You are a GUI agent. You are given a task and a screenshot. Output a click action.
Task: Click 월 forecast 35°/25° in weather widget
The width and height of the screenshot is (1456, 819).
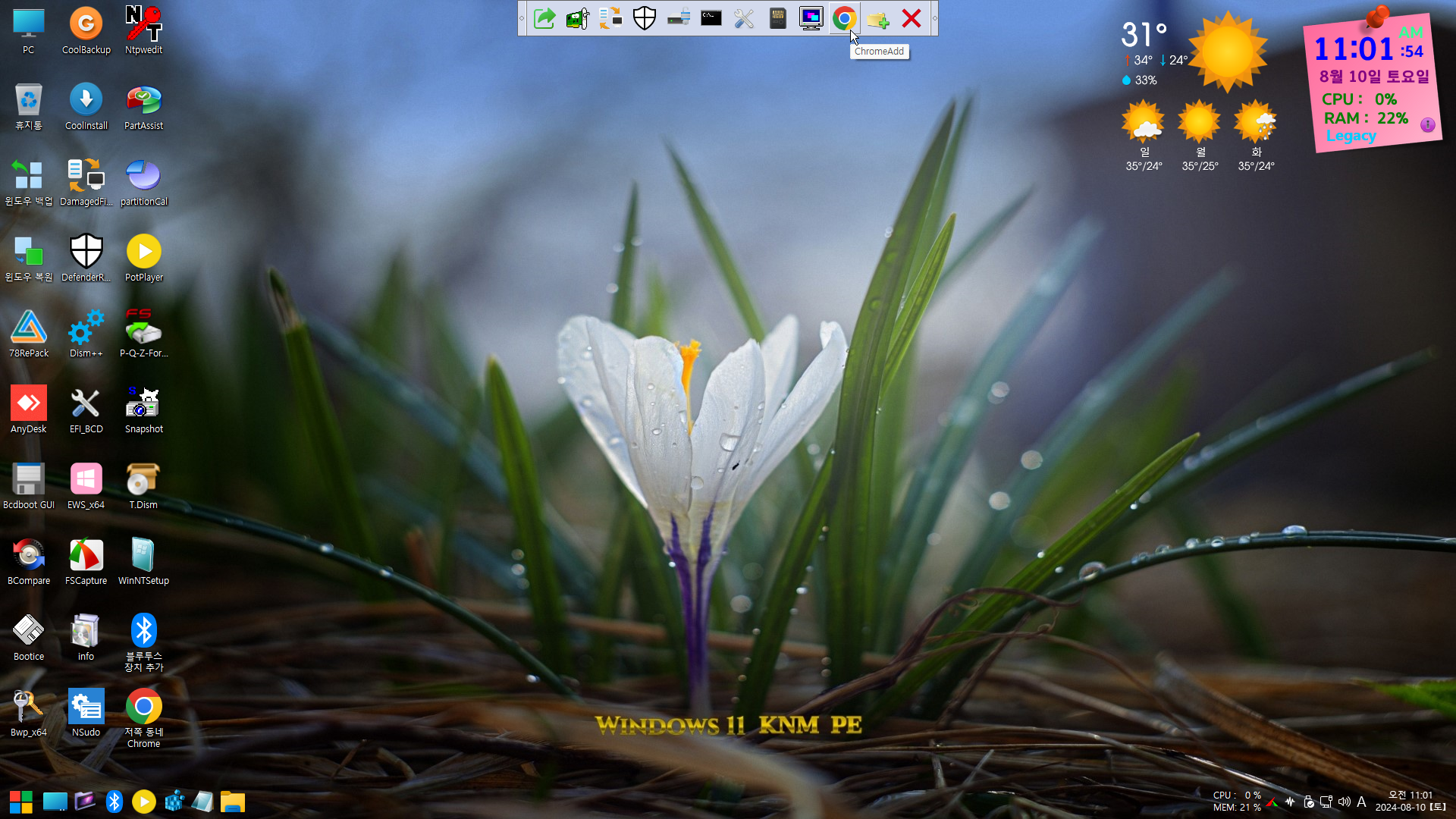pyautogui.click(x=1200, y=136)
